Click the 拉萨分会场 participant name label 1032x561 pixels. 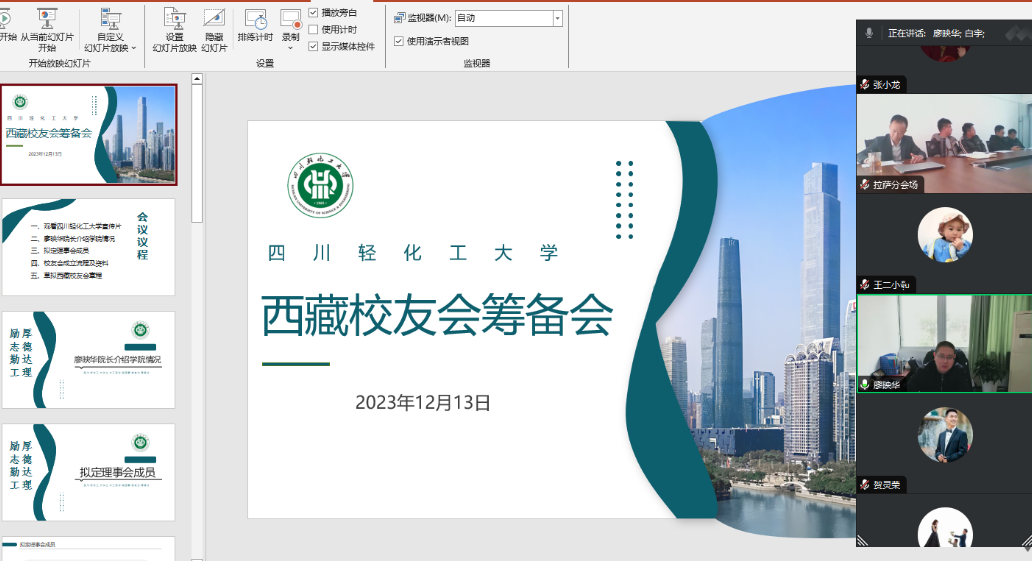(895, 185)
